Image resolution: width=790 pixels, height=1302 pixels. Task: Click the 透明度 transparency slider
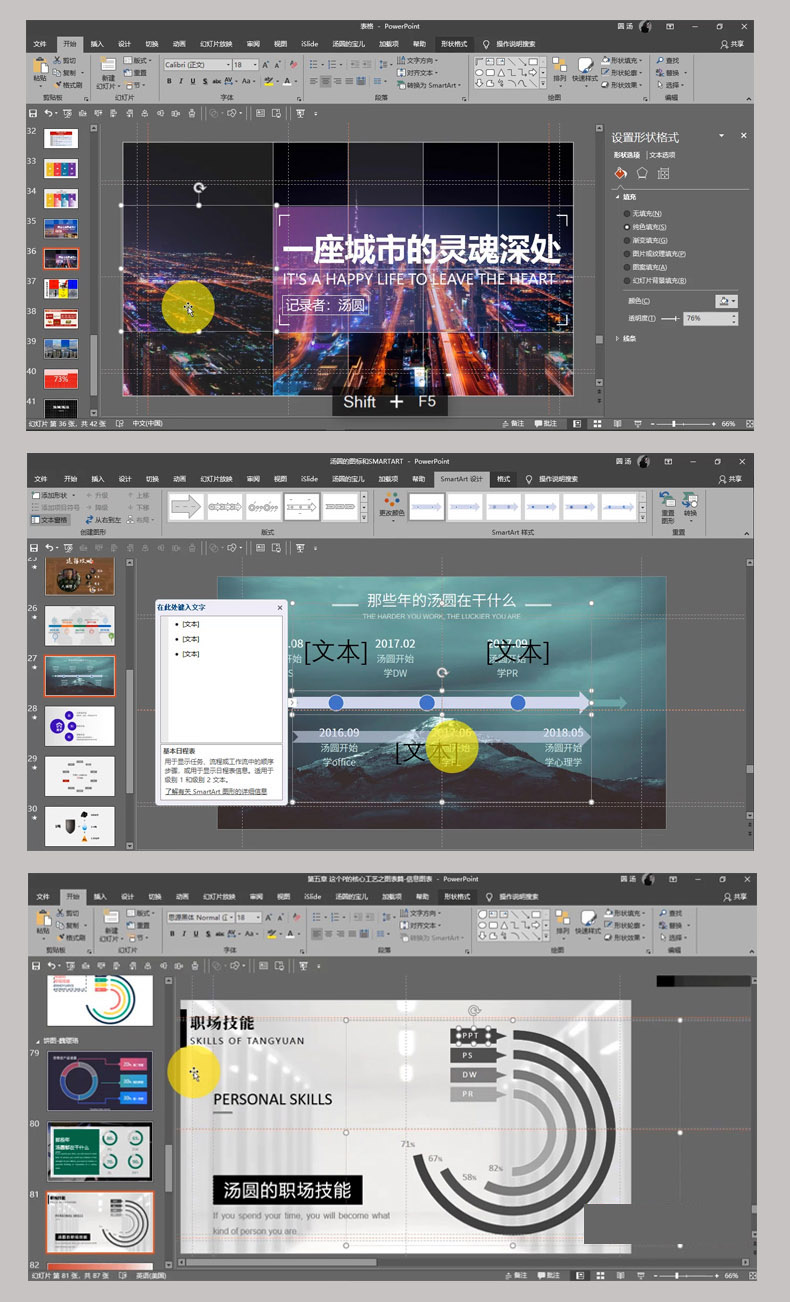(668, 318)
